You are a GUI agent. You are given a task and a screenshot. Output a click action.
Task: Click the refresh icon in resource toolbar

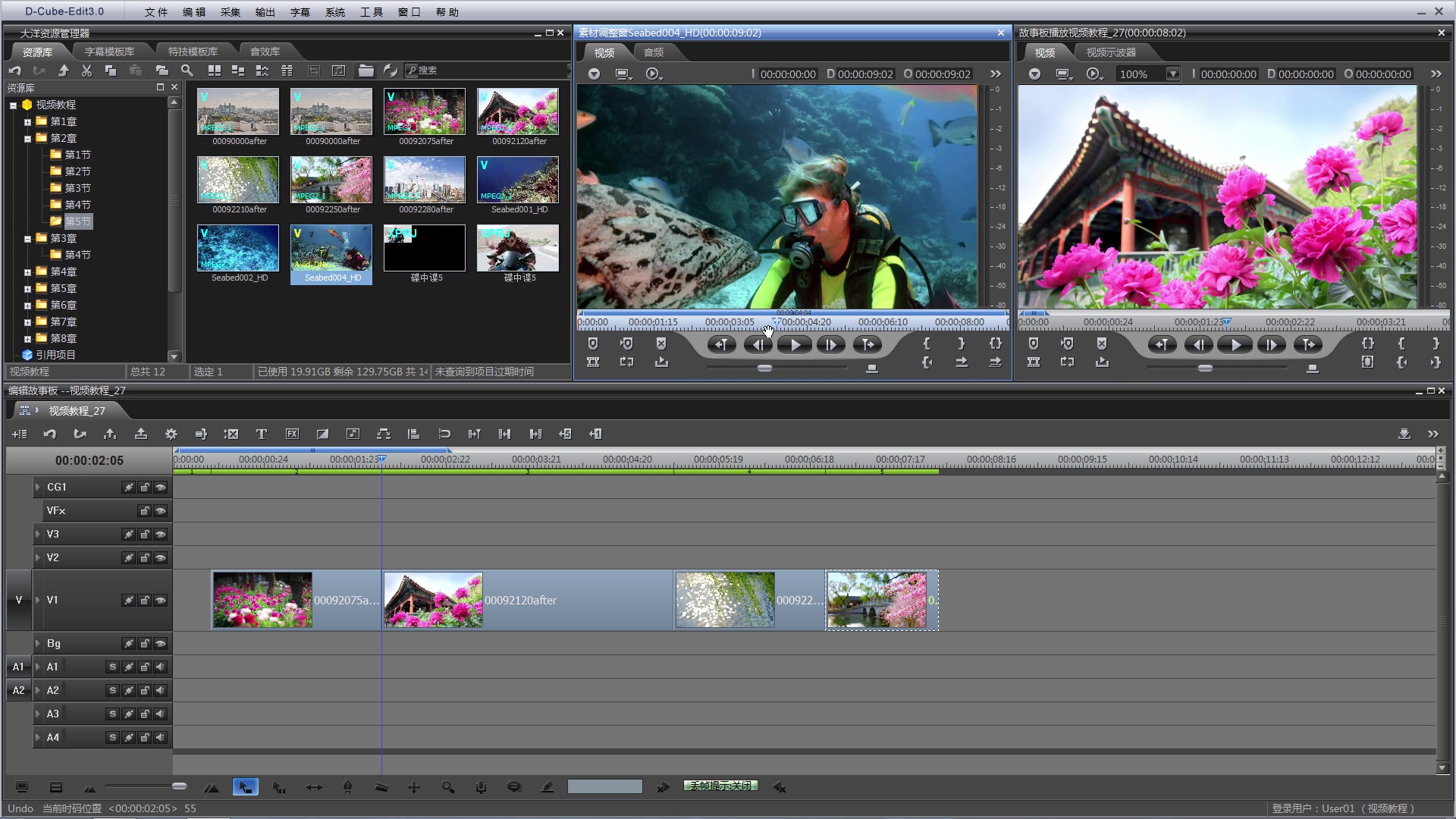click(x=391, y=71)
